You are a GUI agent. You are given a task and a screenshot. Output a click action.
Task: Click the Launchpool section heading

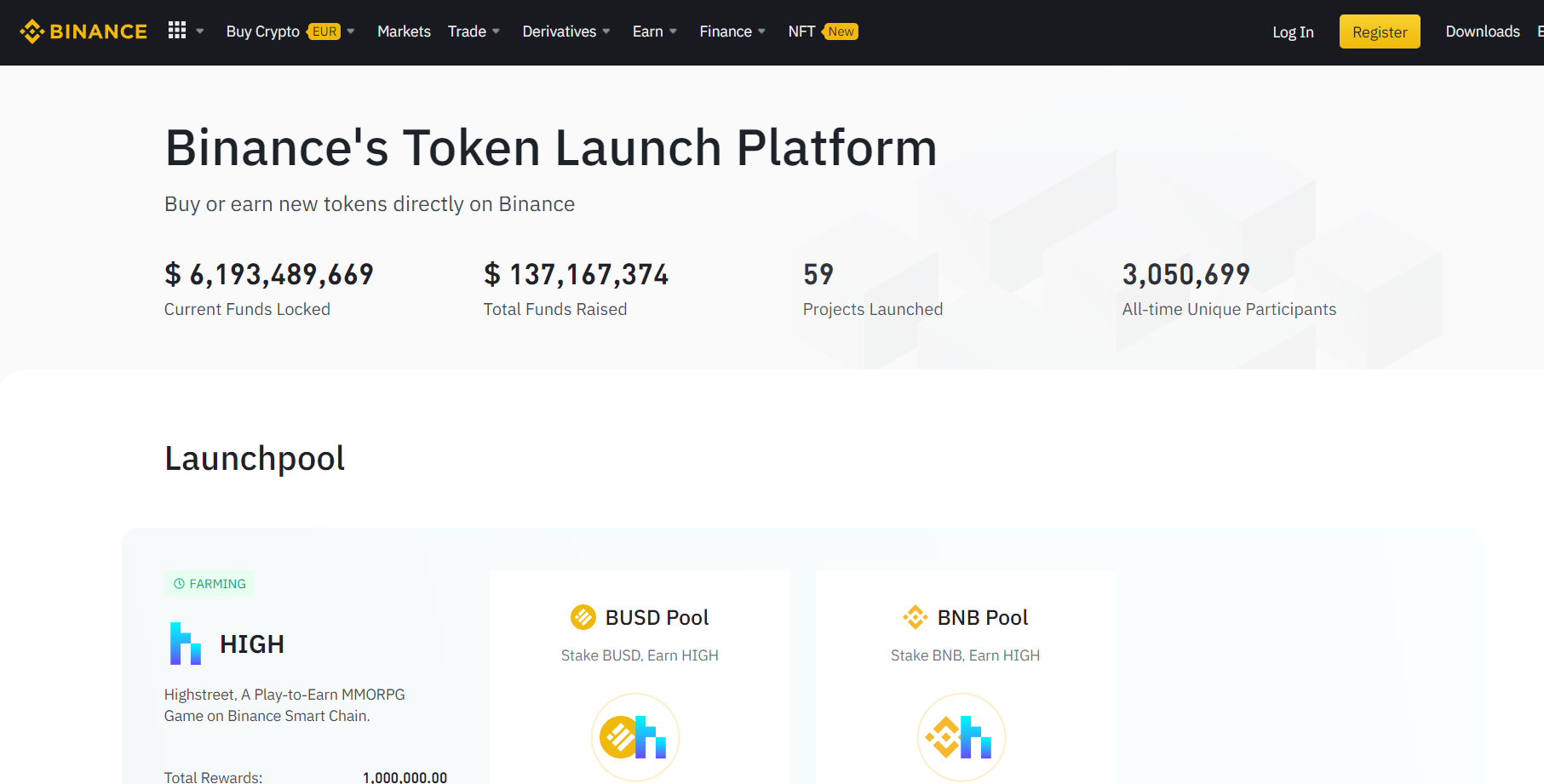(x=255, y=459)
